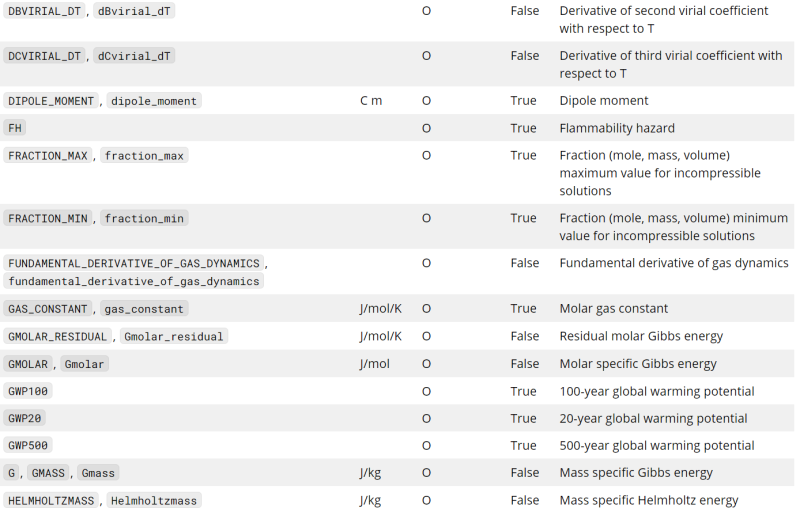
Task: Select the GWP500 parameter code
Action: 28,445
